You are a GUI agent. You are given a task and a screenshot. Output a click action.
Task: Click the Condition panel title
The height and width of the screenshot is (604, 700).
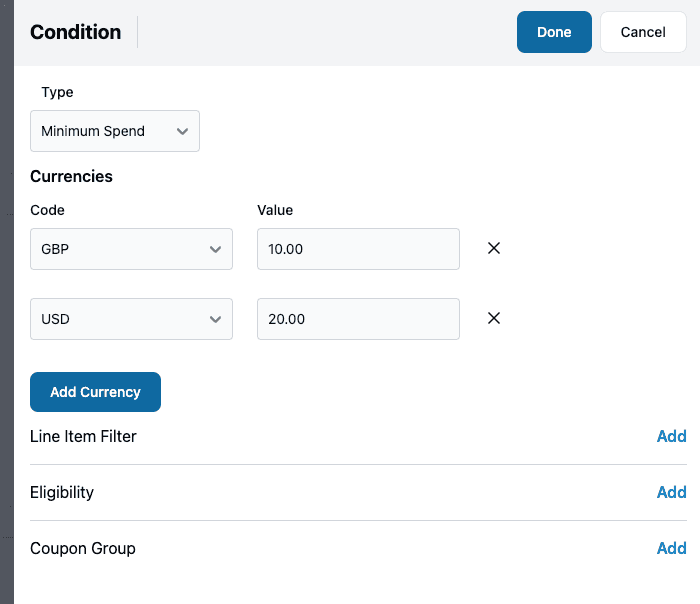75,32
